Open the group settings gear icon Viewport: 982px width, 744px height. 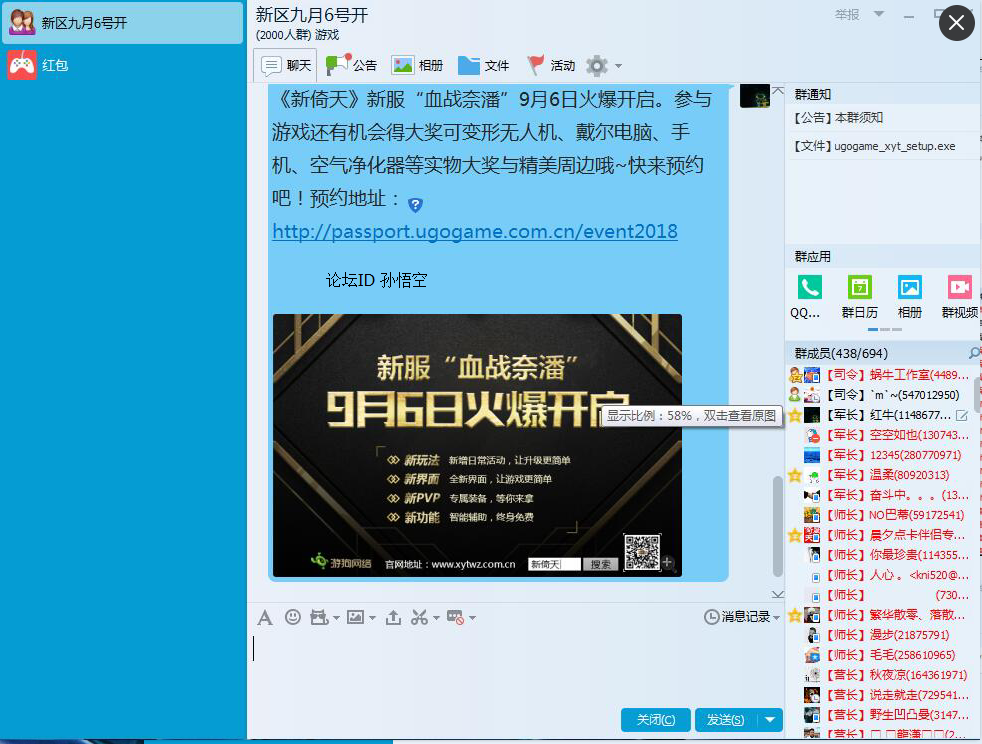(x=597, y=65)
